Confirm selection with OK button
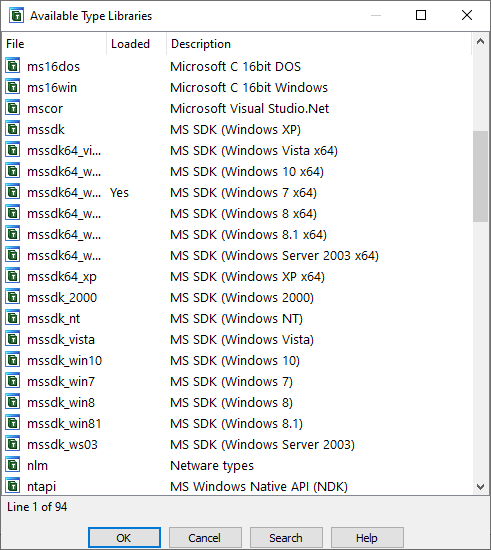Viewport: 491px width, 550px height. 125,537
